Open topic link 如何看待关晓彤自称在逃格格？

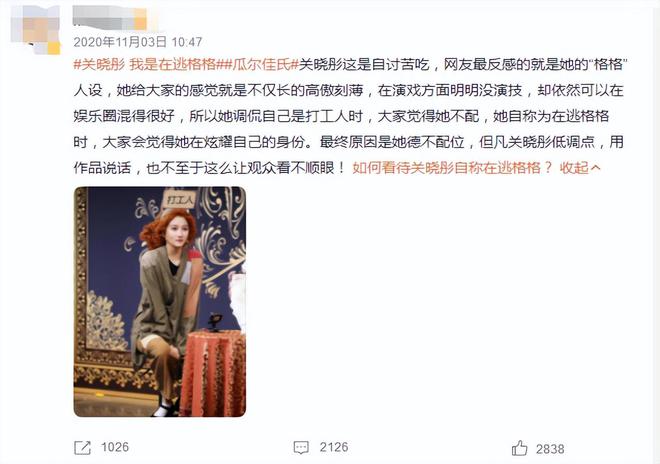pyautogui.click(x=452, y=168)
